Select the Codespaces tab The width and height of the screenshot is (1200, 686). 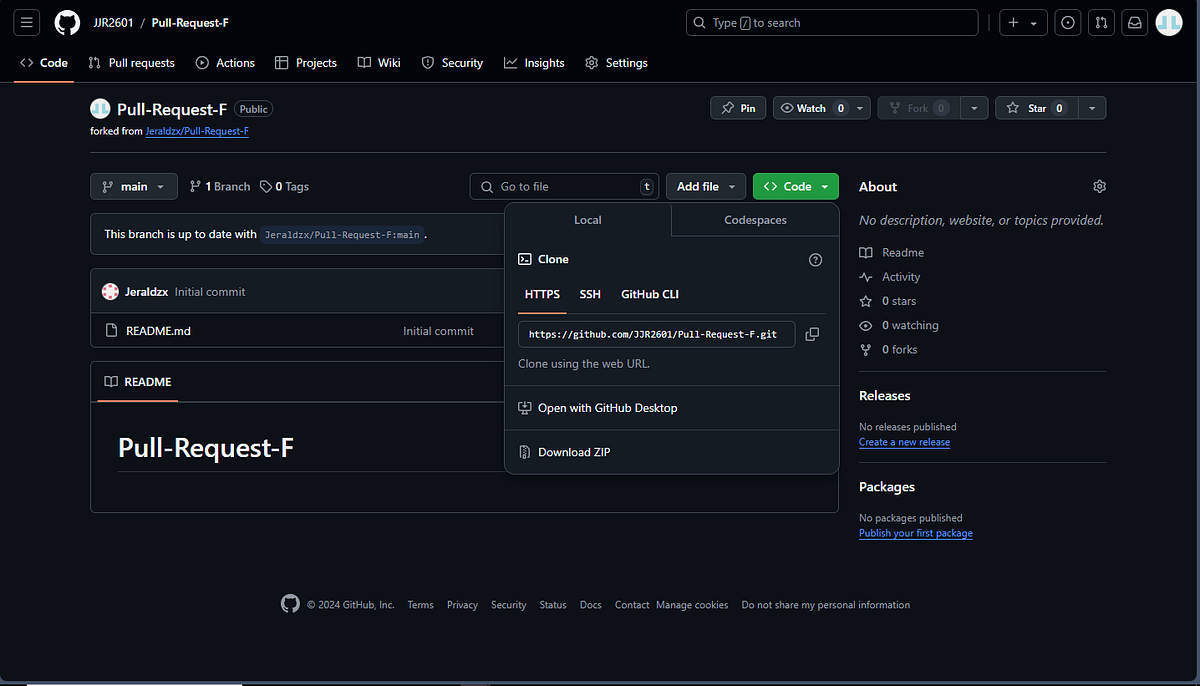point(755,220)
